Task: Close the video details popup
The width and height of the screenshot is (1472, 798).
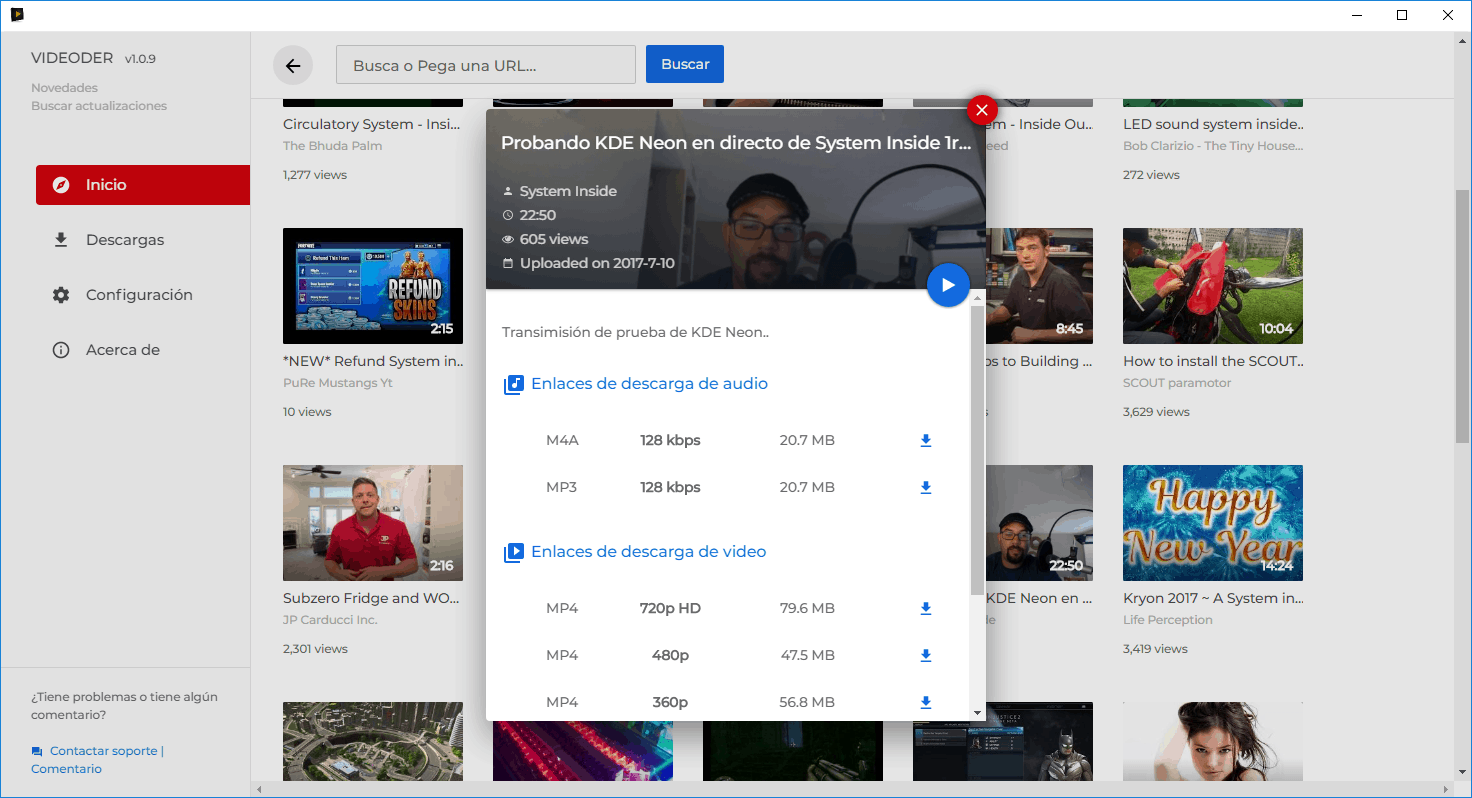Action: 981,110
